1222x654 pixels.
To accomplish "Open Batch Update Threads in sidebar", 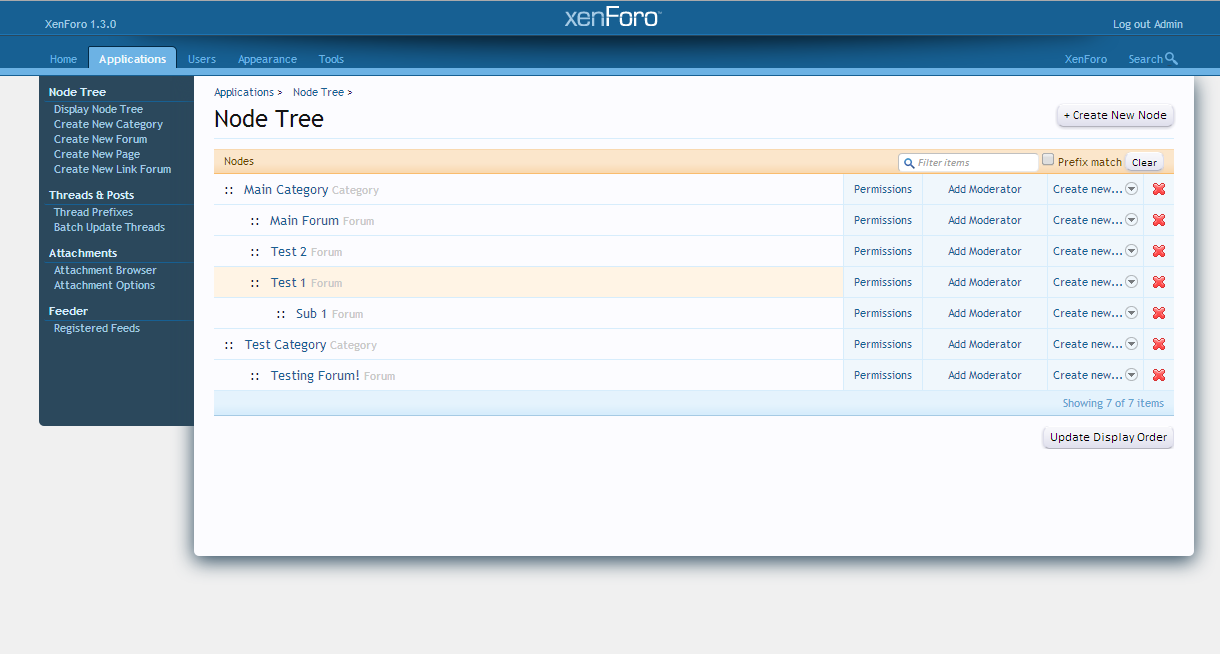I will click(109, 227).
